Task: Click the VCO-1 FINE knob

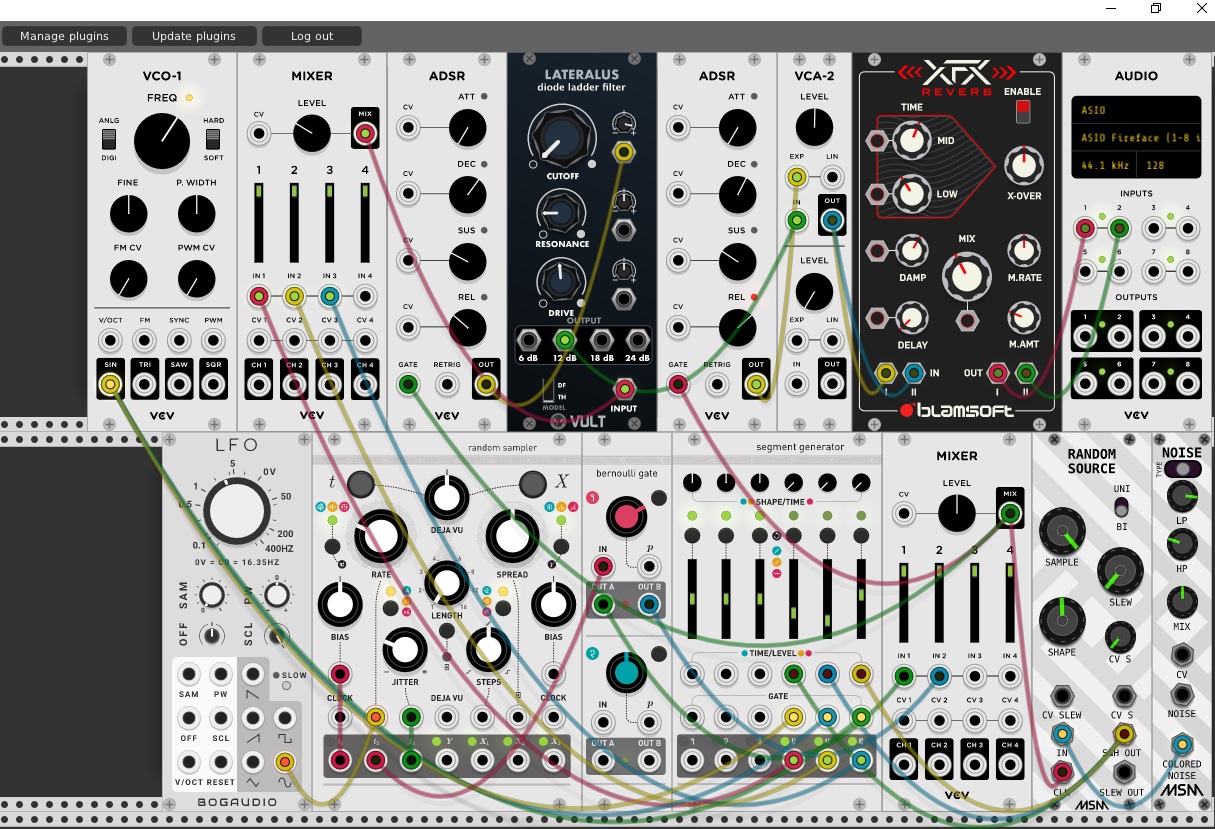Action: point(128,213)
